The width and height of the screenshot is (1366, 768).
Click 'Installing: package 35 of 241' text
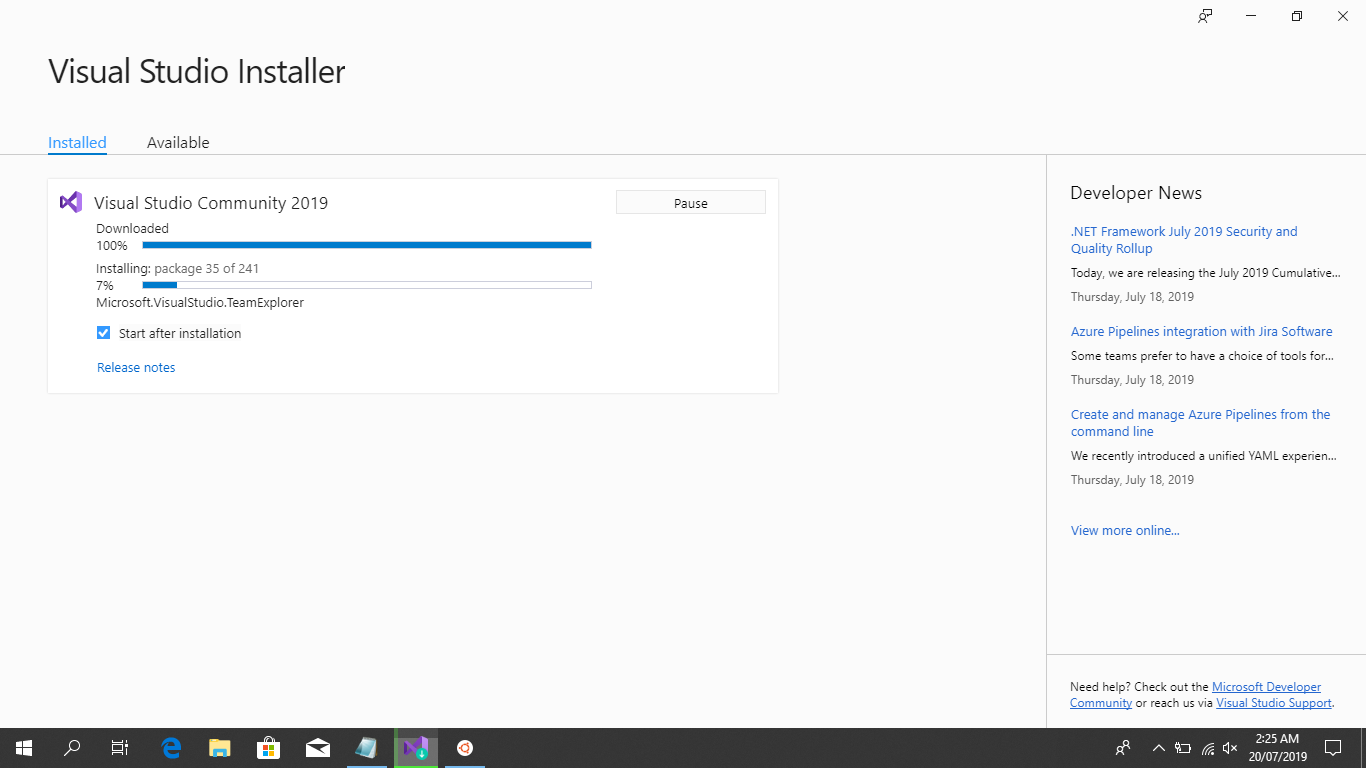(178, 268)
